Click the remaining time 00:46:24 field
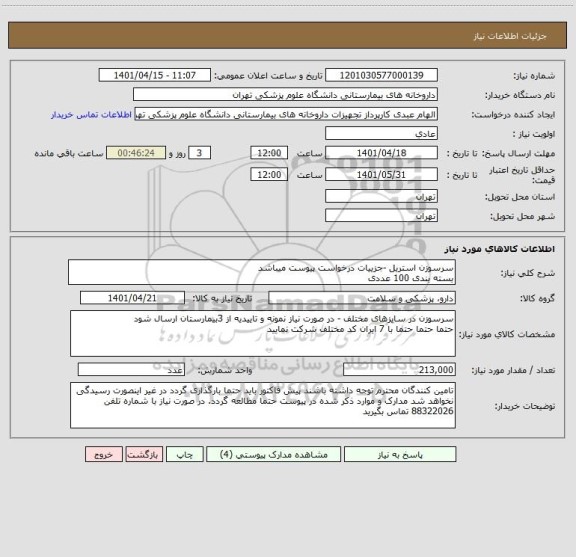The width and height of the screenshot is (576, 557). pos(136,153)
